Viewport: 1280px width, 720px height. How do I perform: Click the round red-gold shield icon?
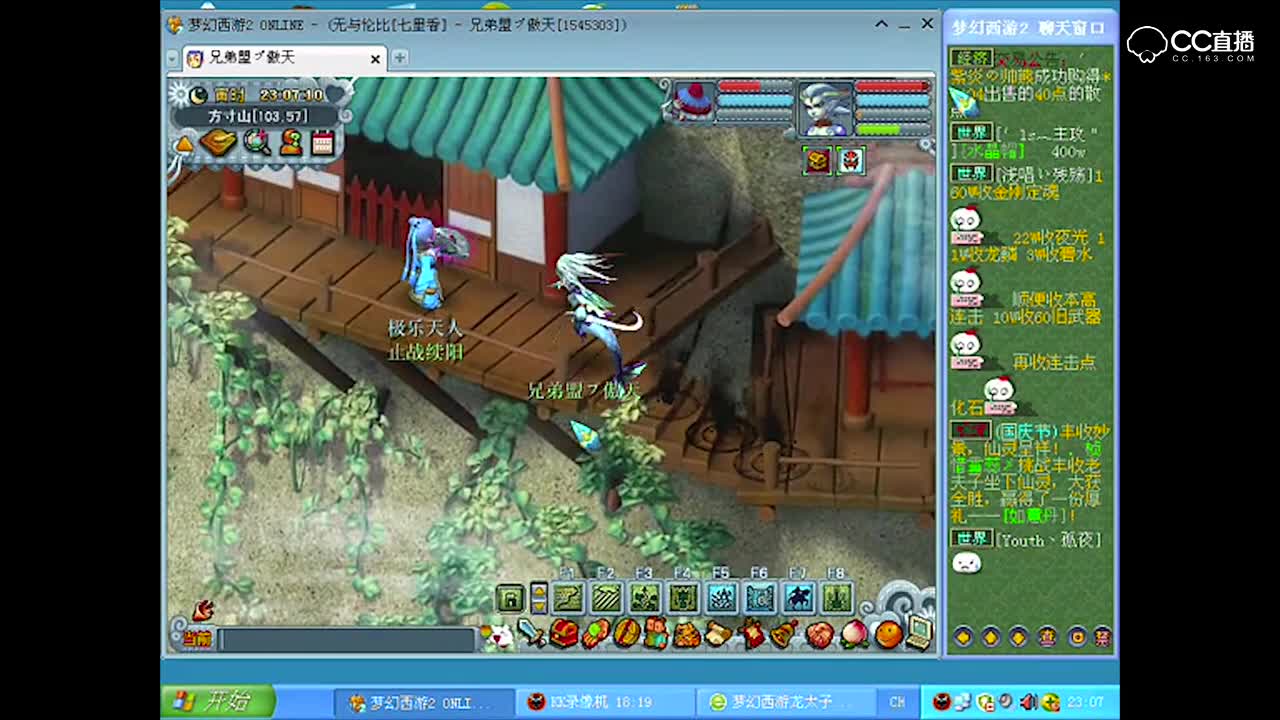pyautogui.click(x=626, y=634)
